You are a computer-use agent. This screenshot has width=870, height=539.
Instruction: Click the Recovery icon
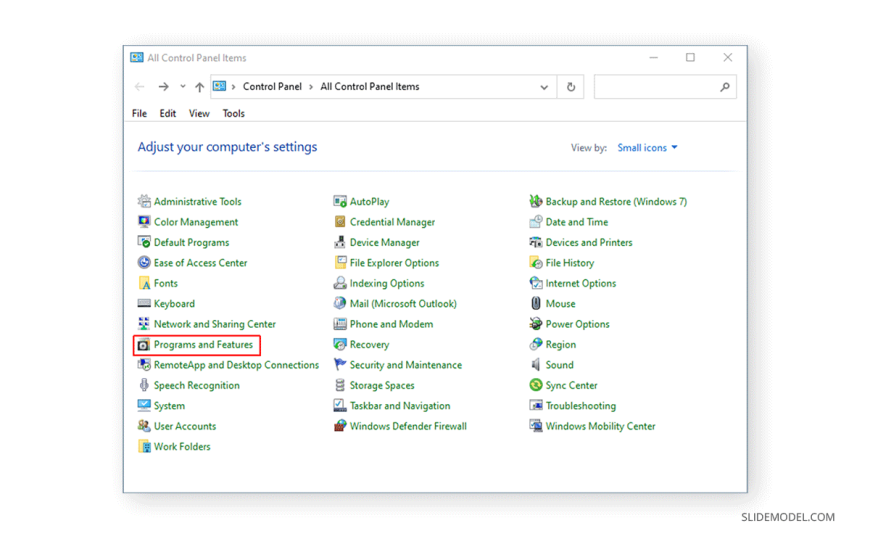point(340,344)
